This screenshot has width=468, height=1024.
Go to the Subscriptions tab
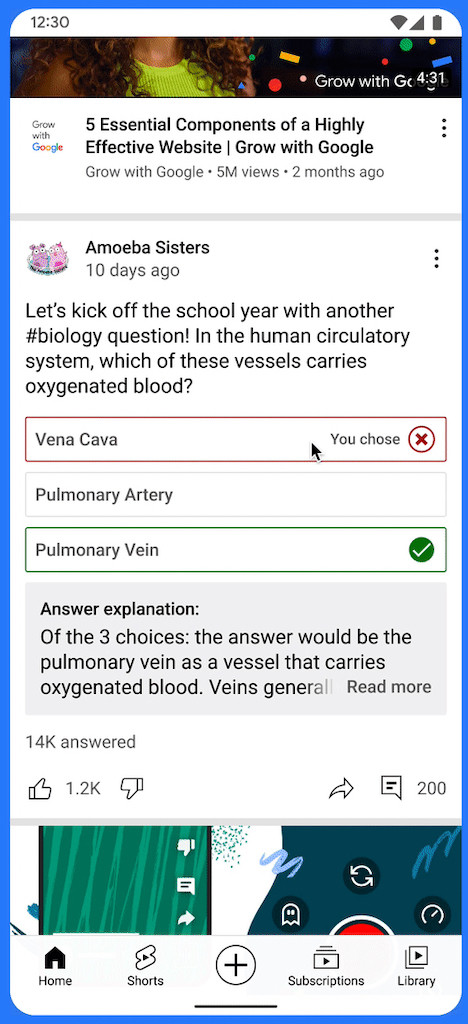coord(326,967)
